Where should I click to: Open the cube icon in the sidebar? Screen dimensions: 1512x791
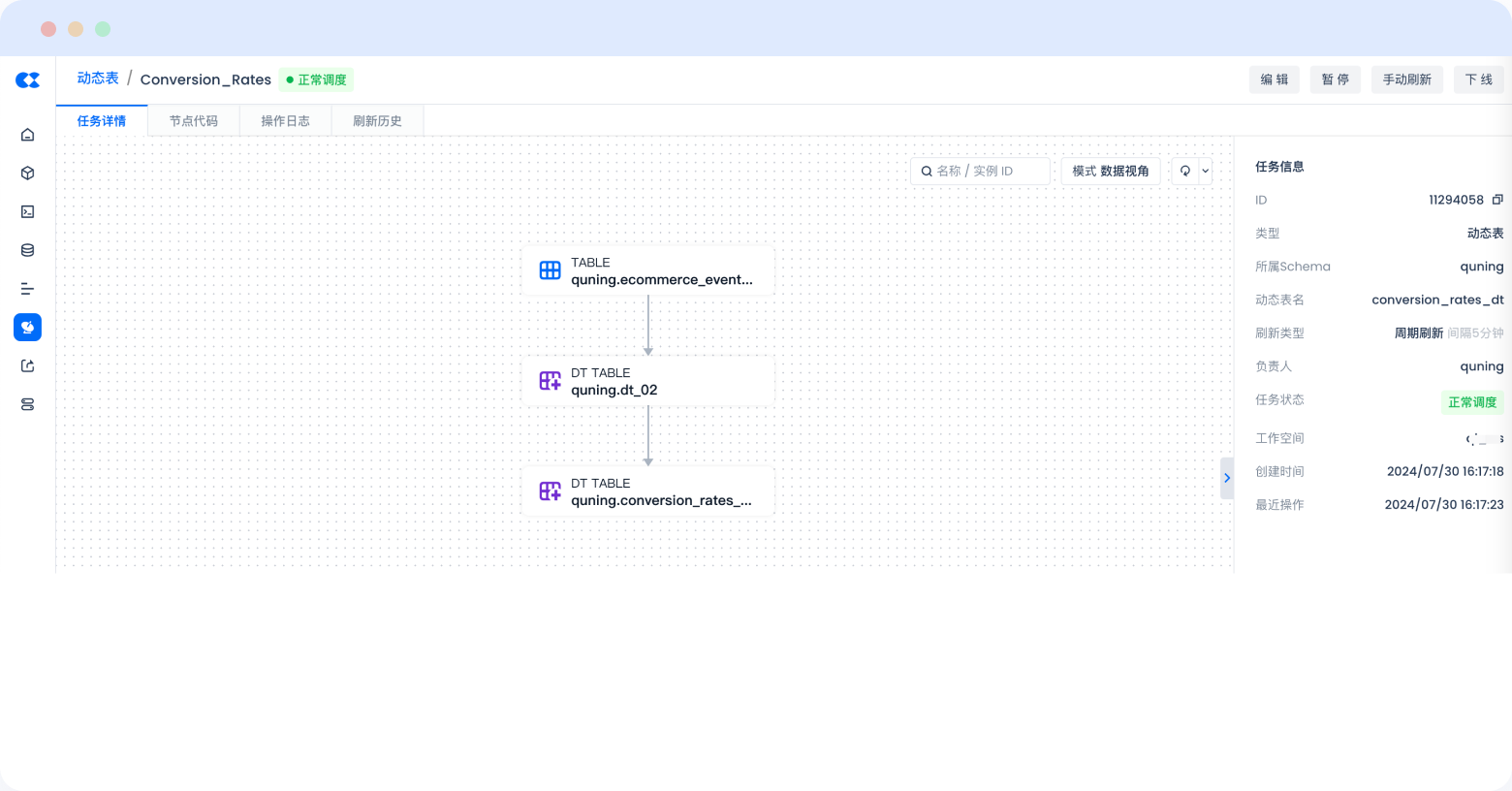pos(27,174)
